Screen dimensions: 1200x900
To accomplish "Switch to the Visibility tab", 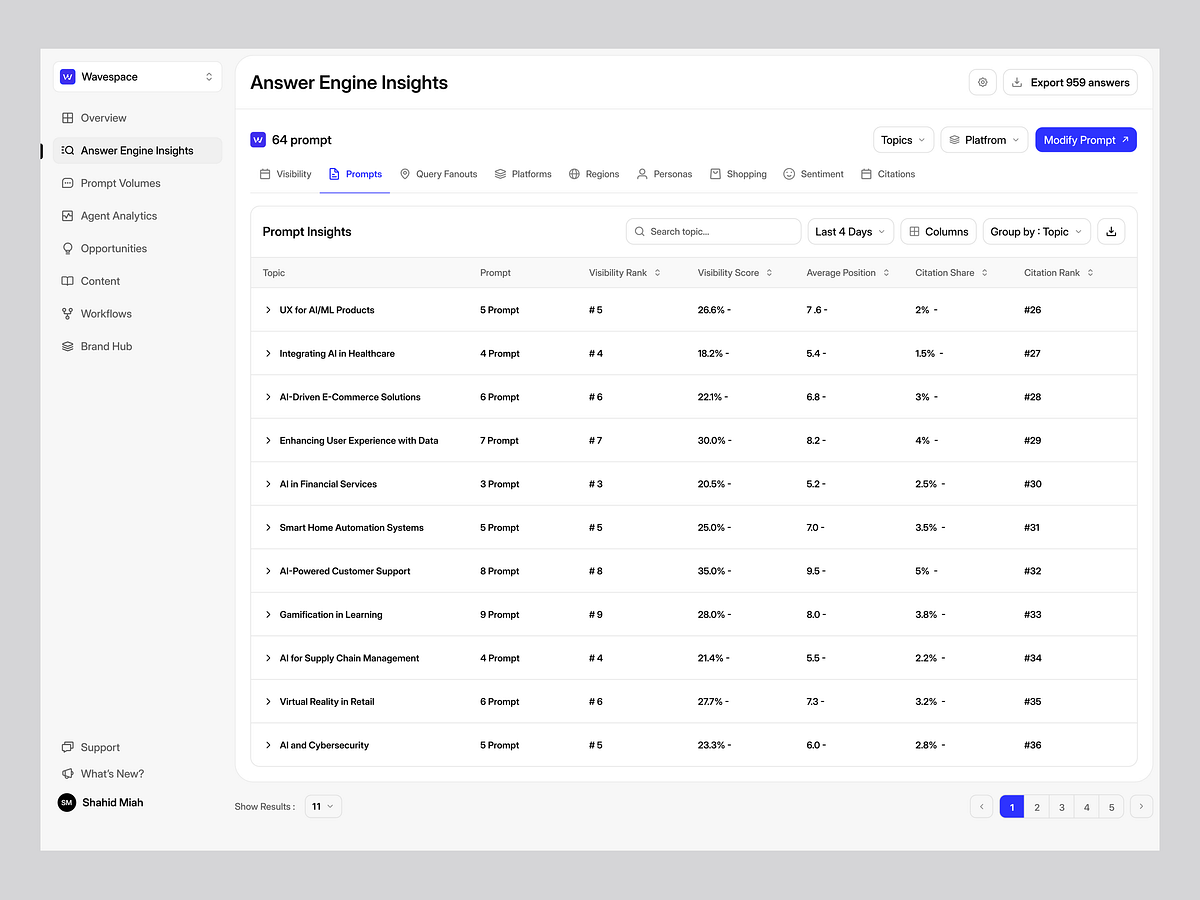I will point(285,174).
